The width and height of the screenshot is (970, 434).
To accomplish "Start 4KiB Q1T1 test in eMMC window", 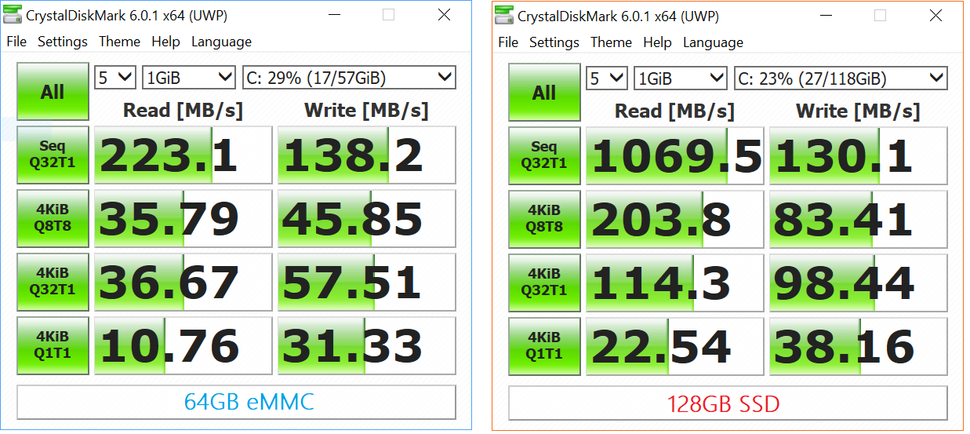I will point(53,345).
